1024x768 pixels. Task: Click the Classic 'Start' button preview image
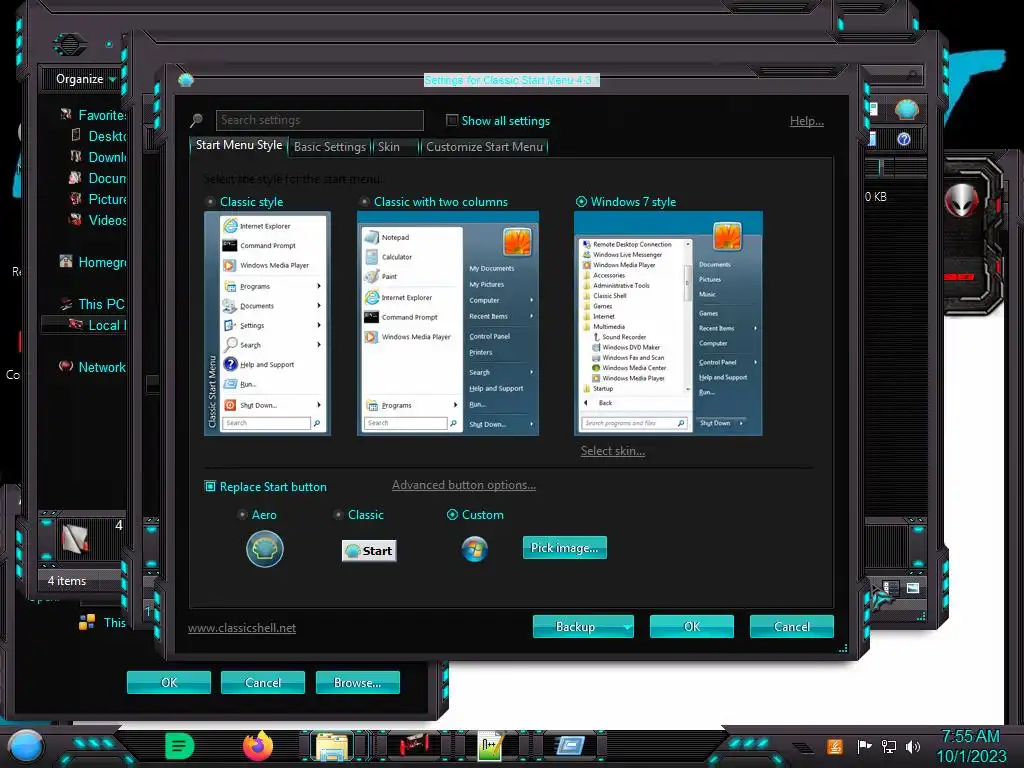point(369,551)
